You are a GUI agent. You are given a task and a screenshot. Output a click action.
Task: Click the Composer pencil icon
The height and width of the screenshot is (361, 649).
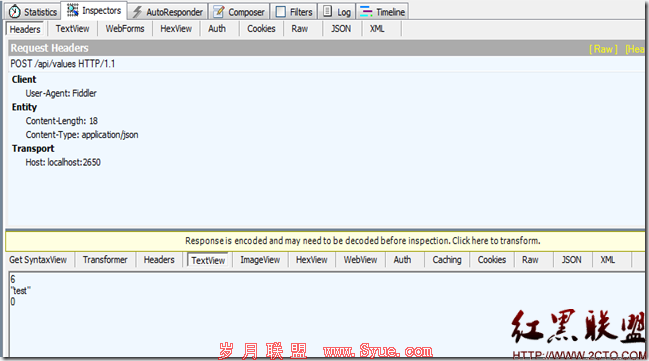point(218,12)
